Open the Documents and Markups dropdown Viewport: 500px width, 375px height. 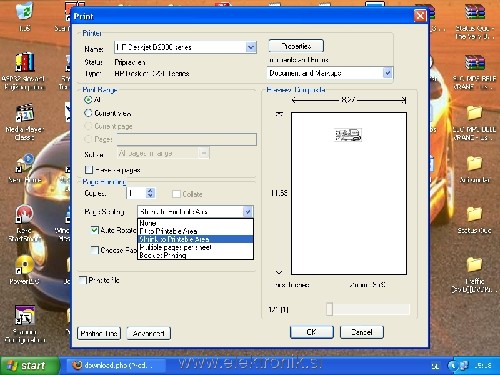click(387, 73)
